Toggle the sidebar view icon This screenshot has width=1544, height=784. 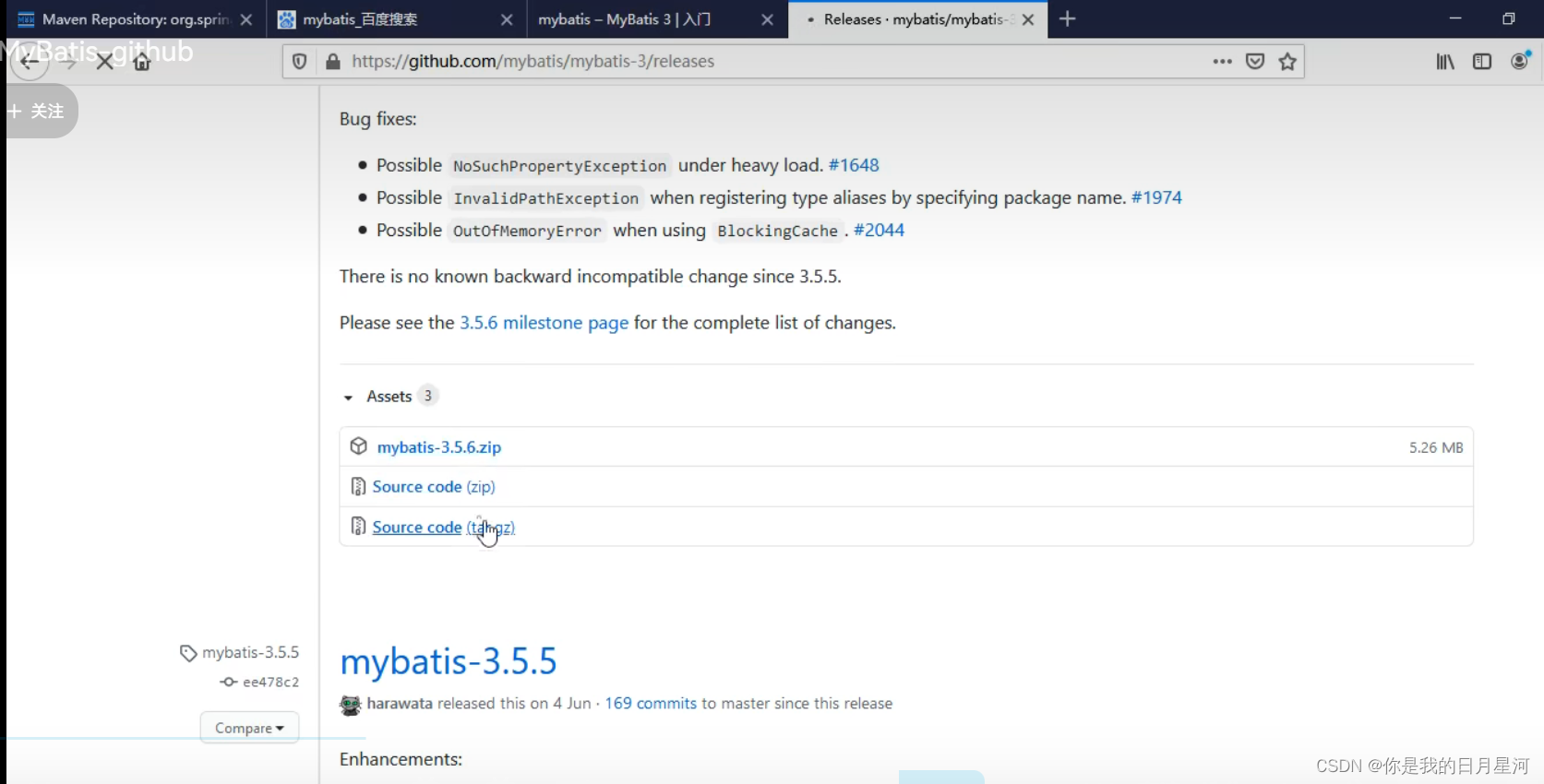pos(1482,62)
